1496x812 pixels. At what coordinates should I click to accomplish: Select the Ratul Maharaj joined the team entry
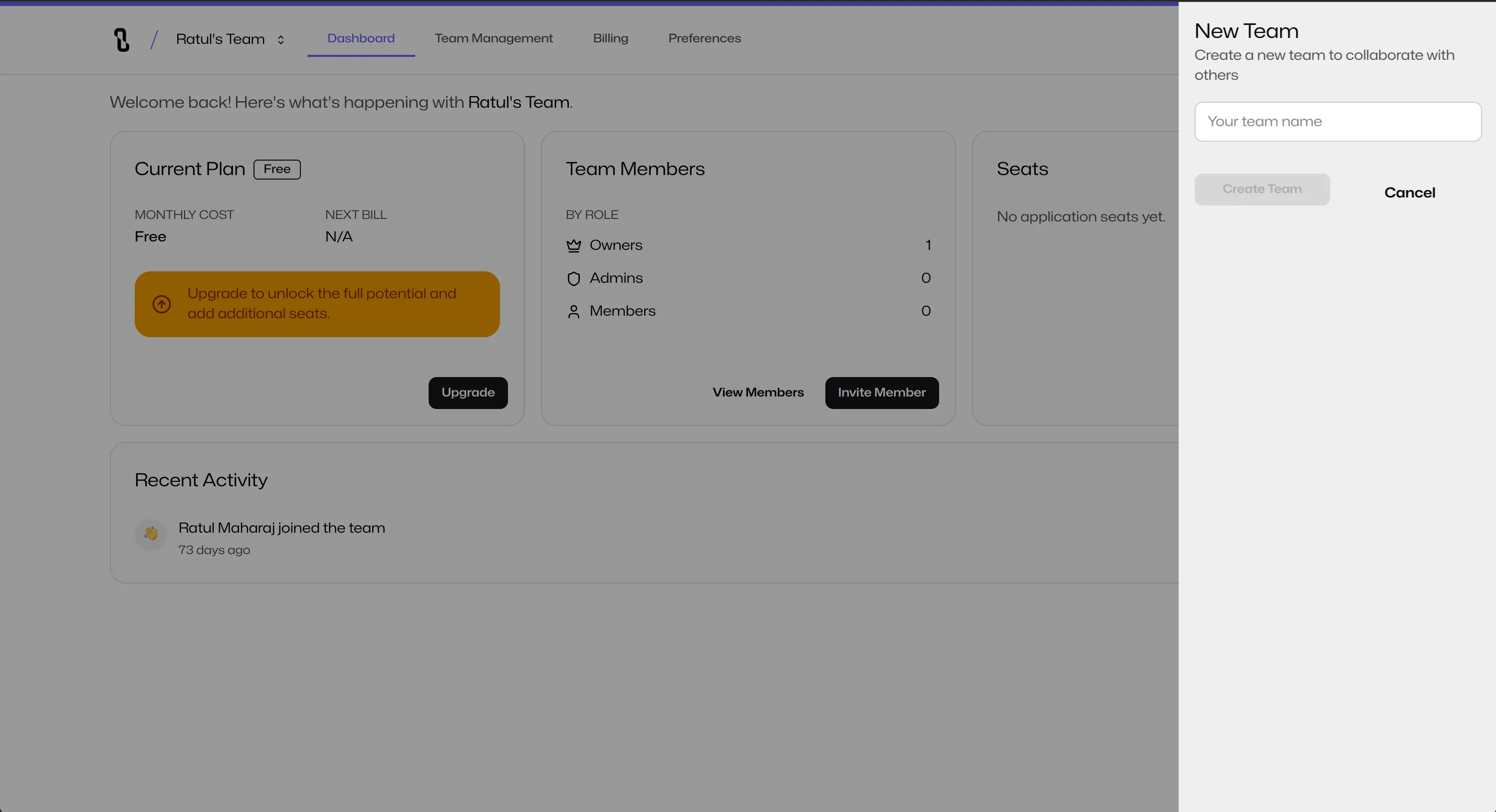click(281, 528)
